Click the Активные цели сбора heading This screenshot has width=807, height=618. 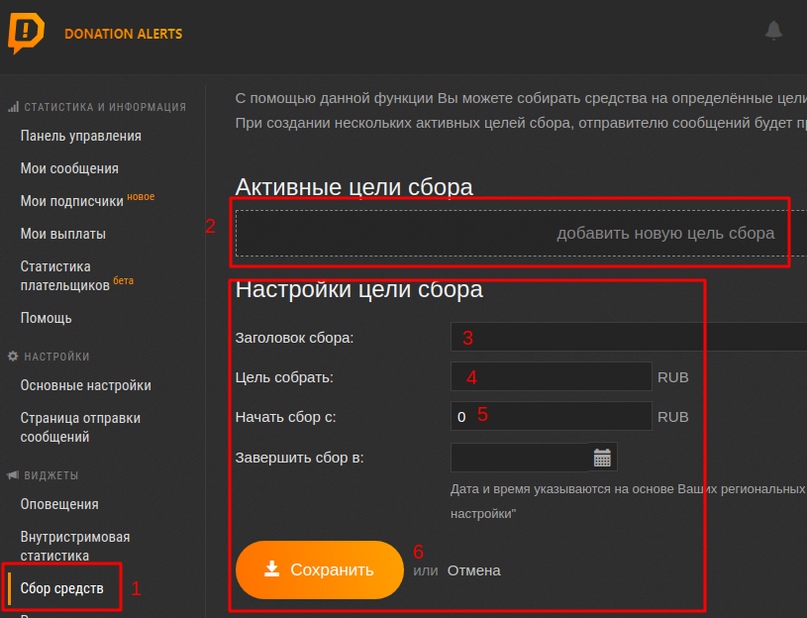click(354, 187)
